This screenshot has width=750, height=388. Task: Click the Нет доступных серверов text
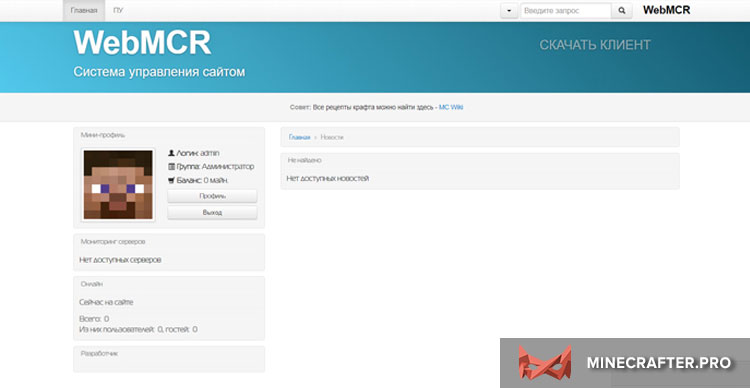pyautogui.click(x=120, y=260)
